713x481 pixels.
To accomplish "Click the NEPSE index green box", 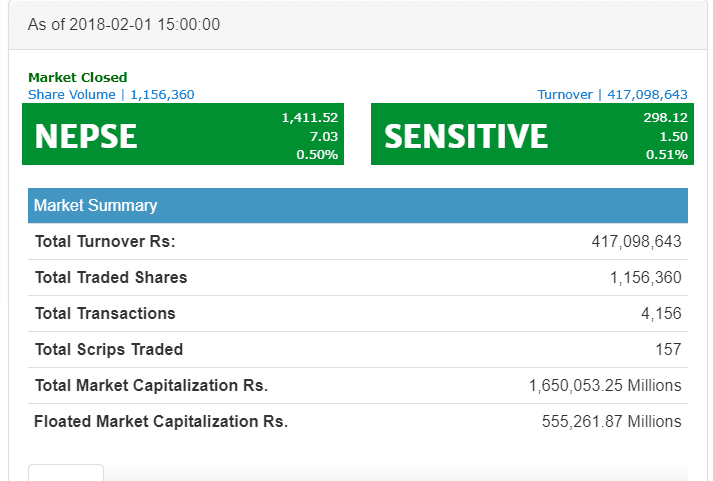I will (183, 134).
